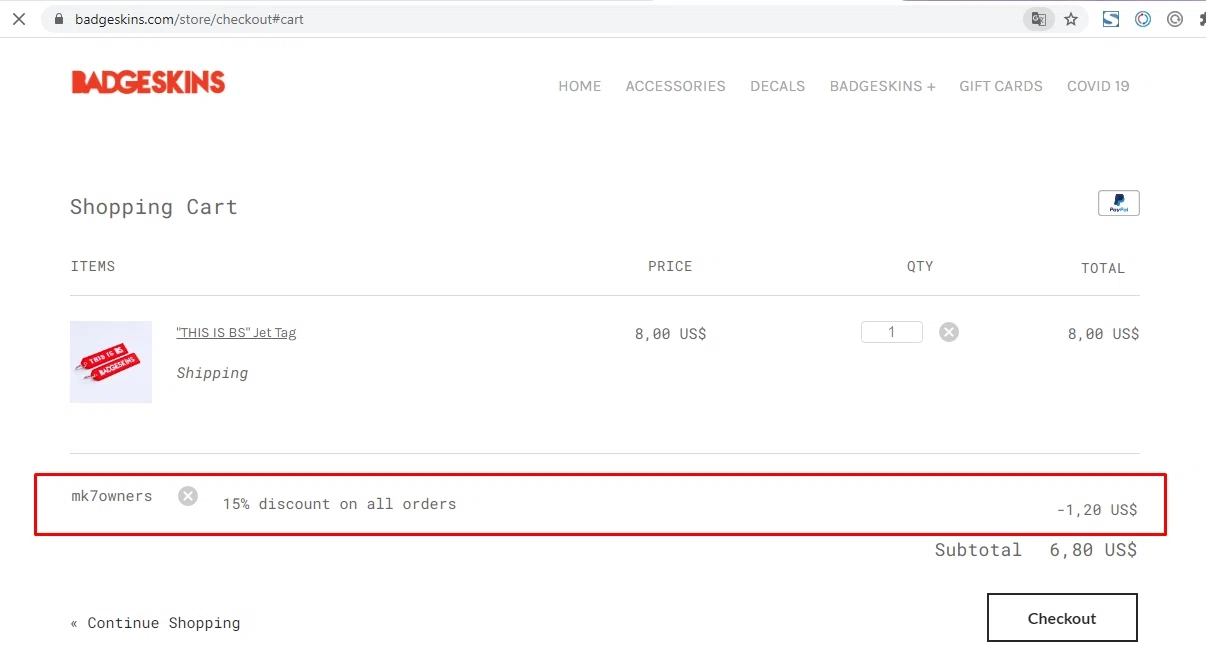Open DECALS menu item
Screen dimensions: 1206x659
[778, 86]
